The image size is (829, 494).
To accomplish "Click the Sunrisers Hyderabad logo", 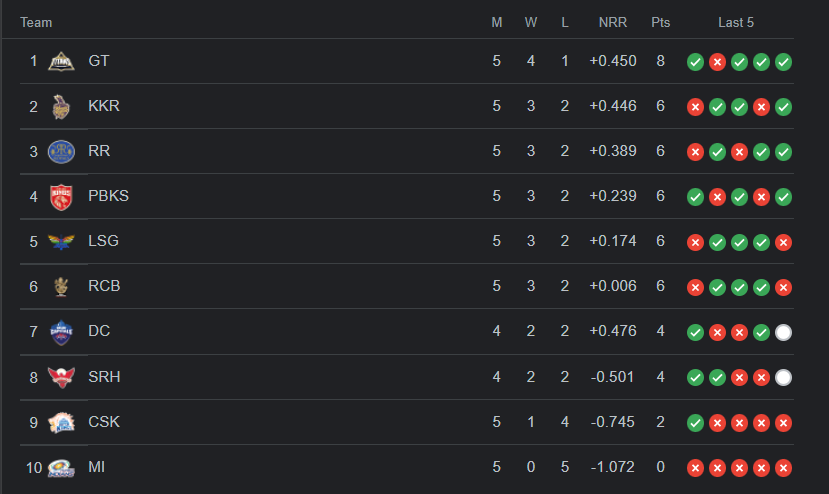I will click(62, 377).
